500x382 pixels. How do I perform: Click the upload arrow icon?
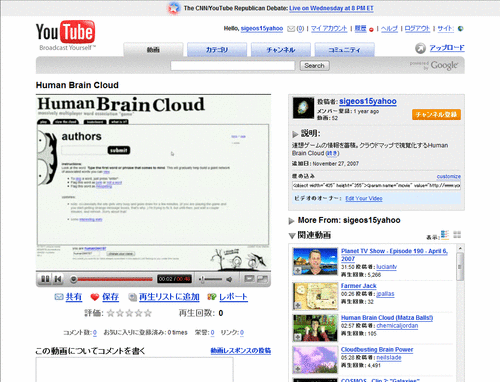[420, 48]
